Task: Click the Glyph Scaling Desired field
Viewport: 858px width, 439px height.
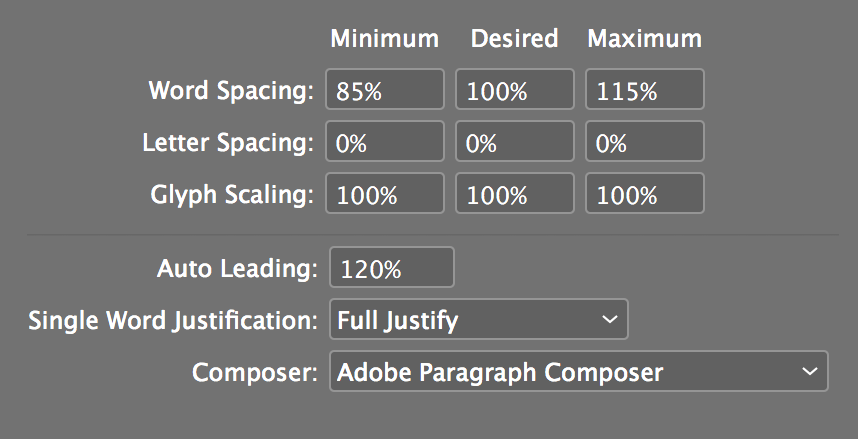Action: coord(515,194)
